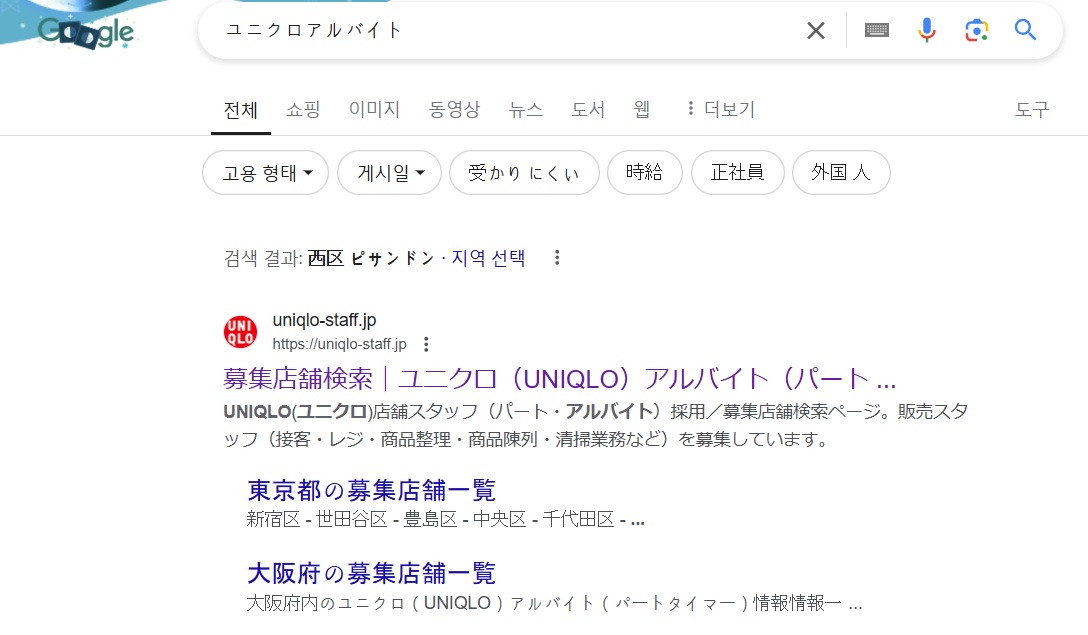The image size is (1088, 635).
Task: Open the 도서 tab
Action: pyautogui.click(x=588, y=110)
